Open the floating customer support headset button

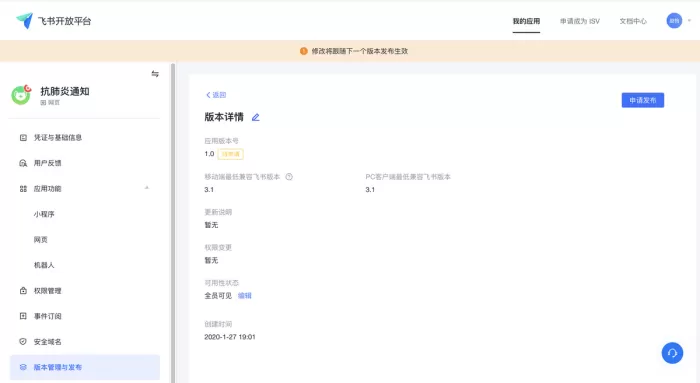(x=672, y=353)
